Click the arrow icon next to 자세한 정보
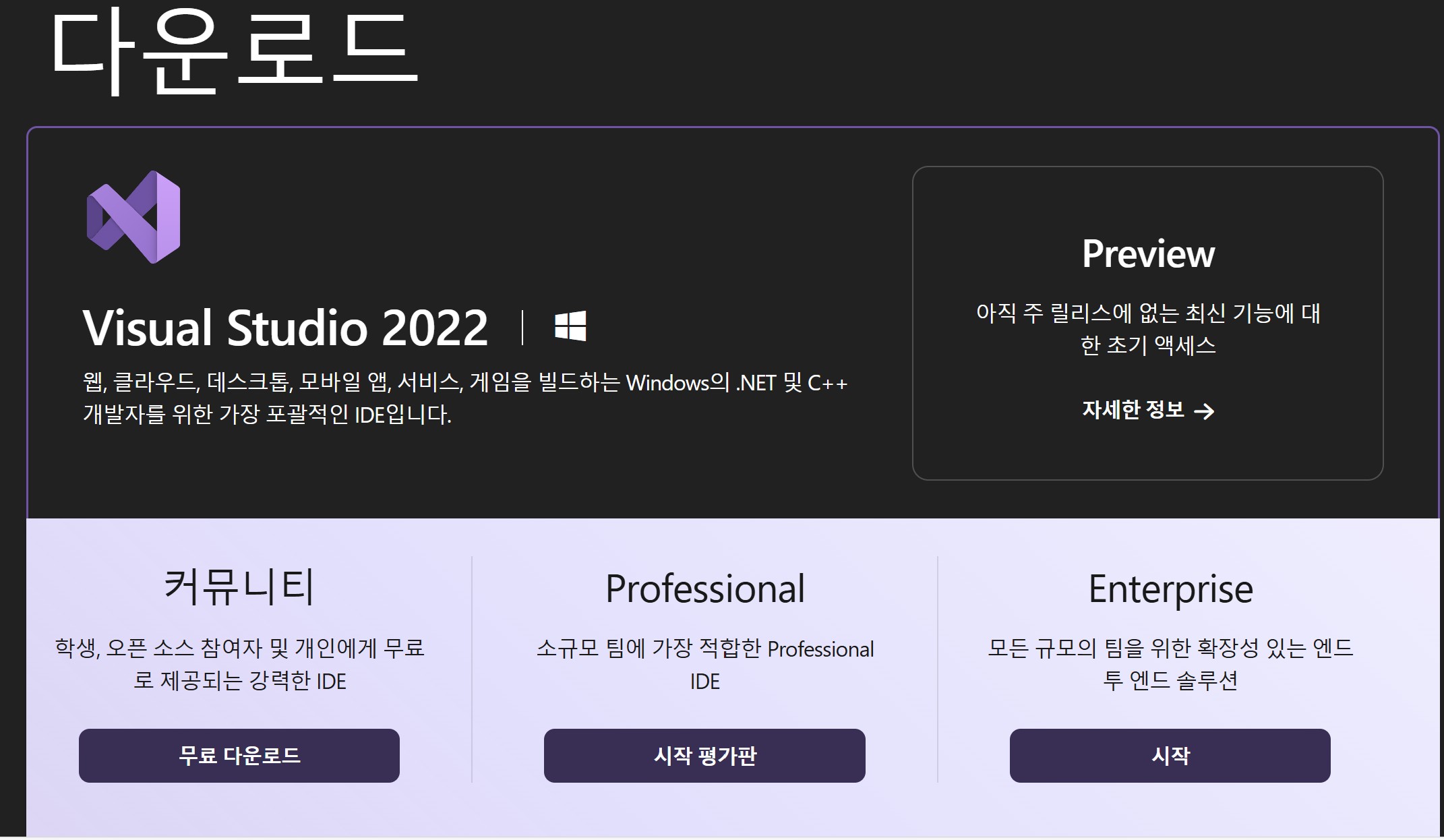This screenshot has width=1444, height=840. pyautogui.click(x=1204, y=411)
